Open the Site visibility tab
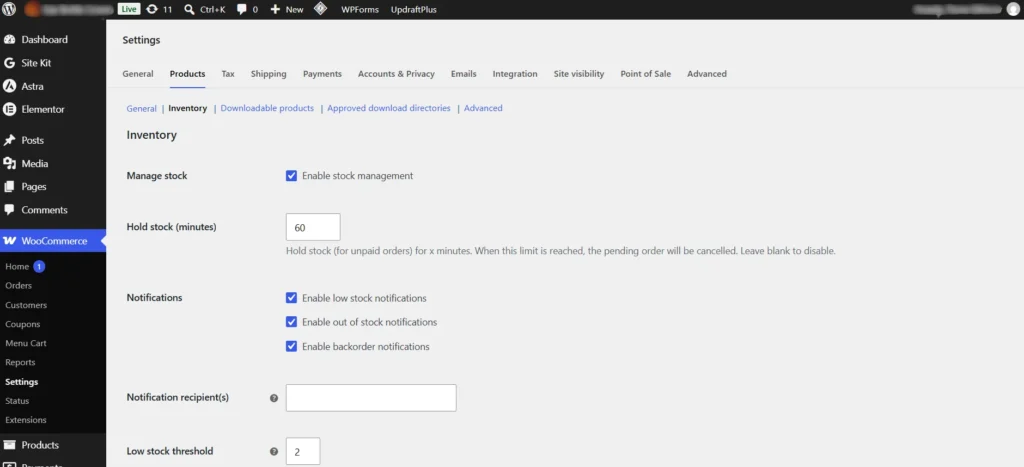The height and width of the screenshot is (467, 1024). pos(579,74)
